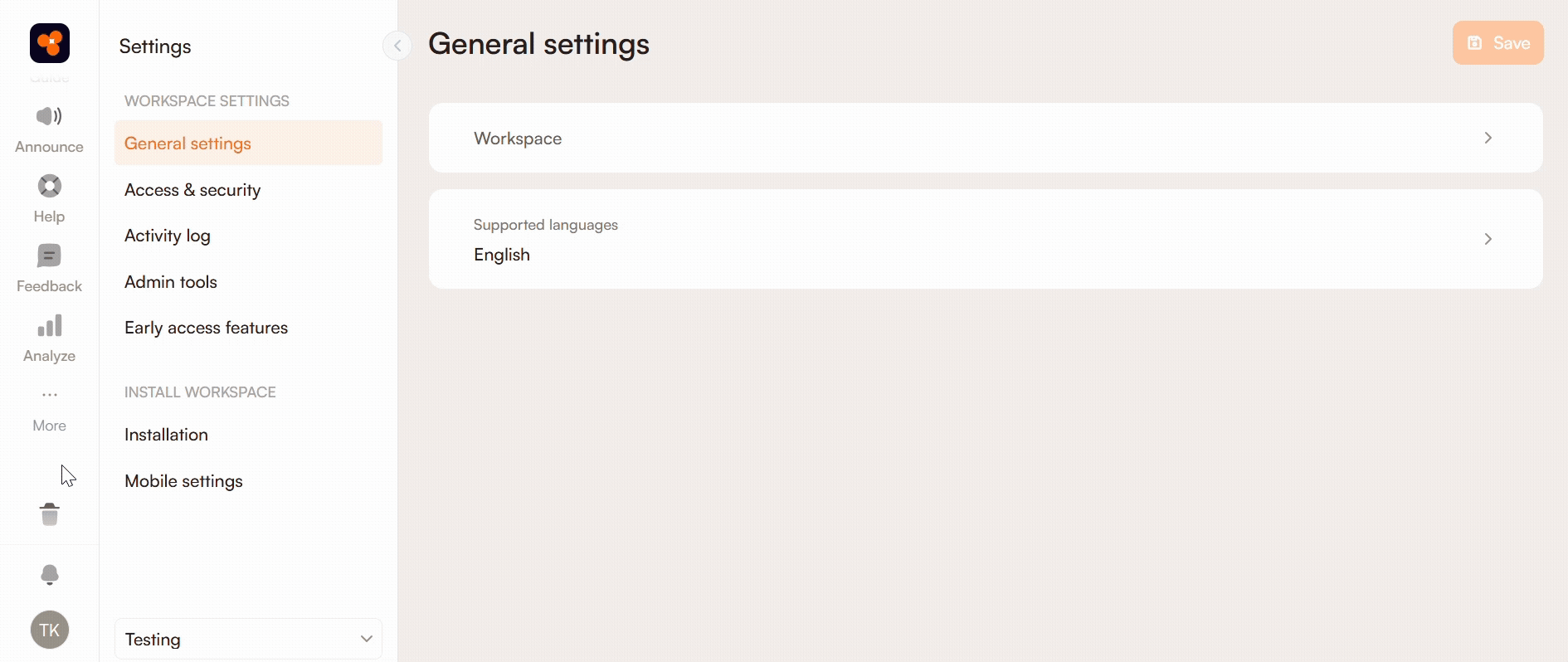Click the orange app logo icon
Viewport: 1568px width, 662px height.
pyautogui.click(x=50, y=43)
